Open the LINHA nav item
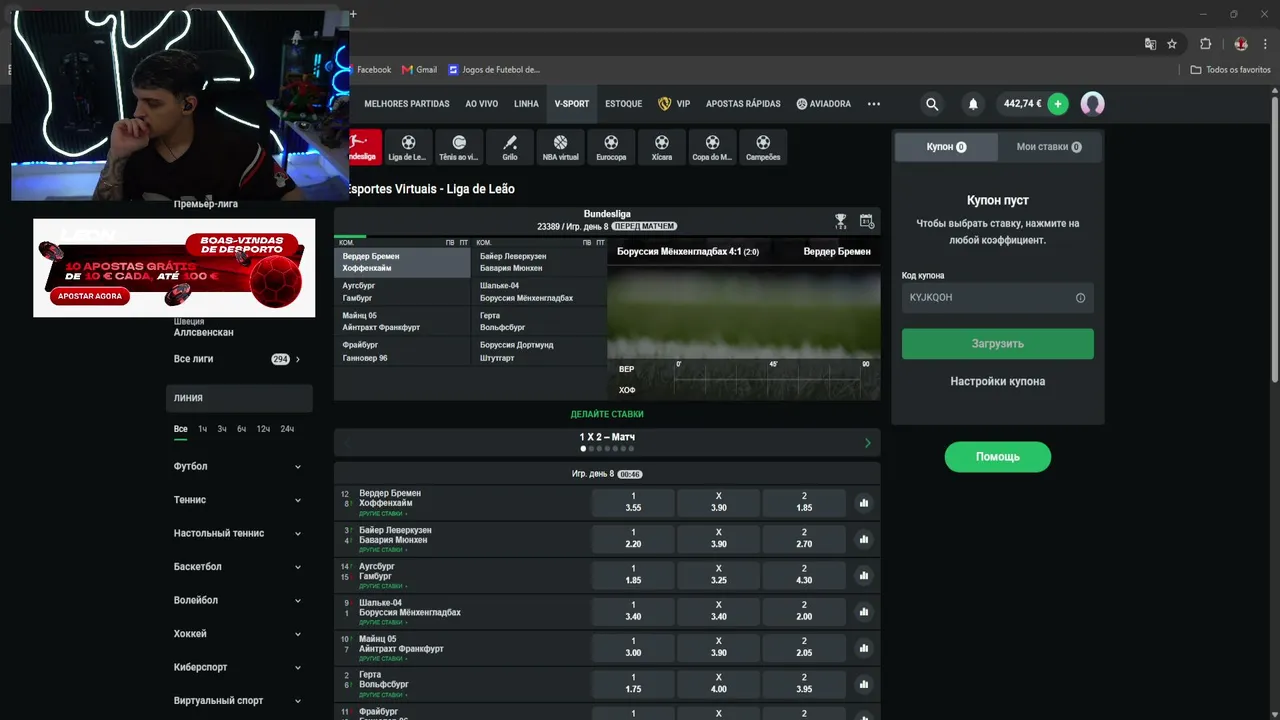1280x720 pixels. [x=526, y=104]
